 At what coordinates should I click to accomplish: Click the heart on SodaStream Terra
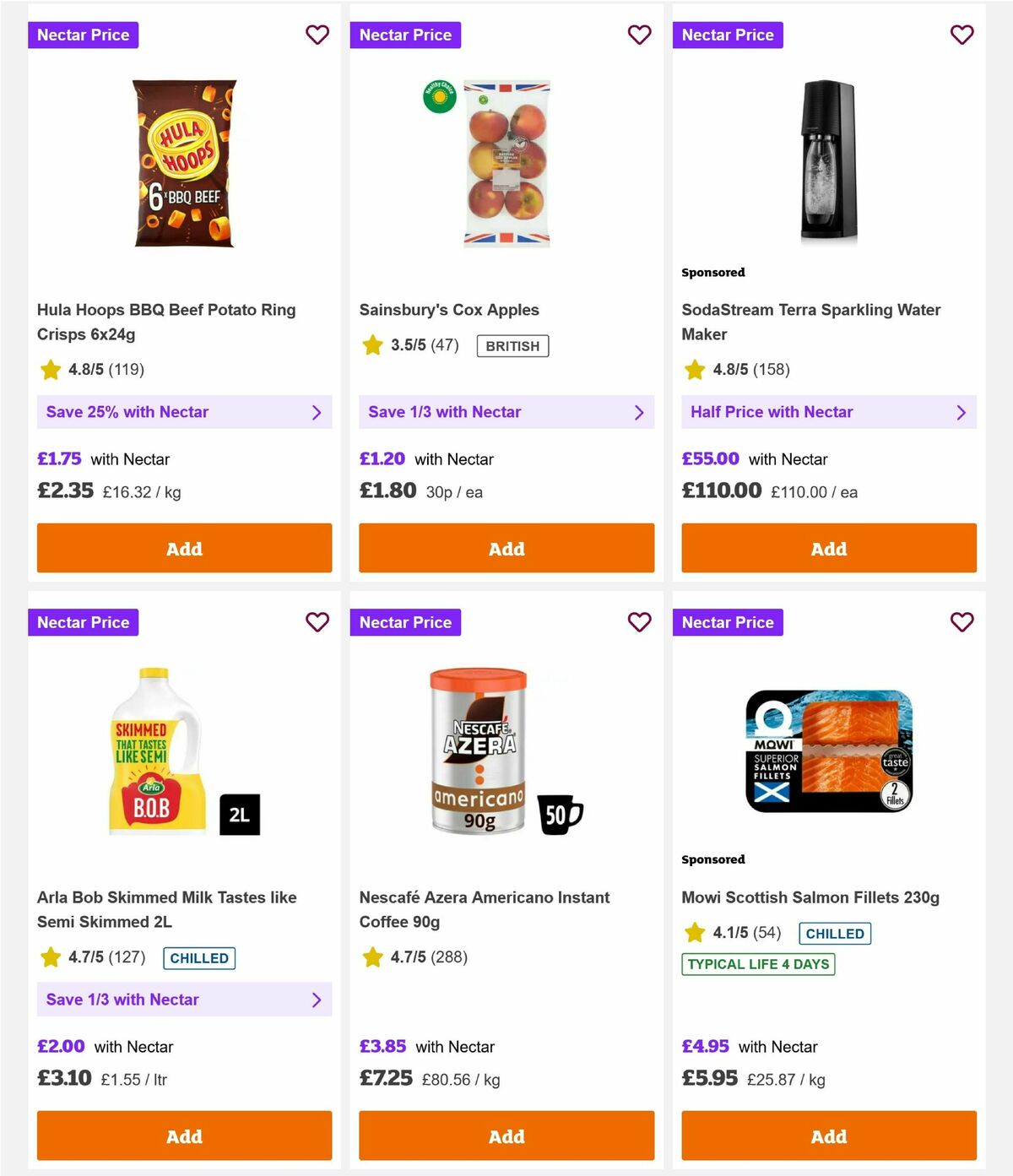coord(962,35)
